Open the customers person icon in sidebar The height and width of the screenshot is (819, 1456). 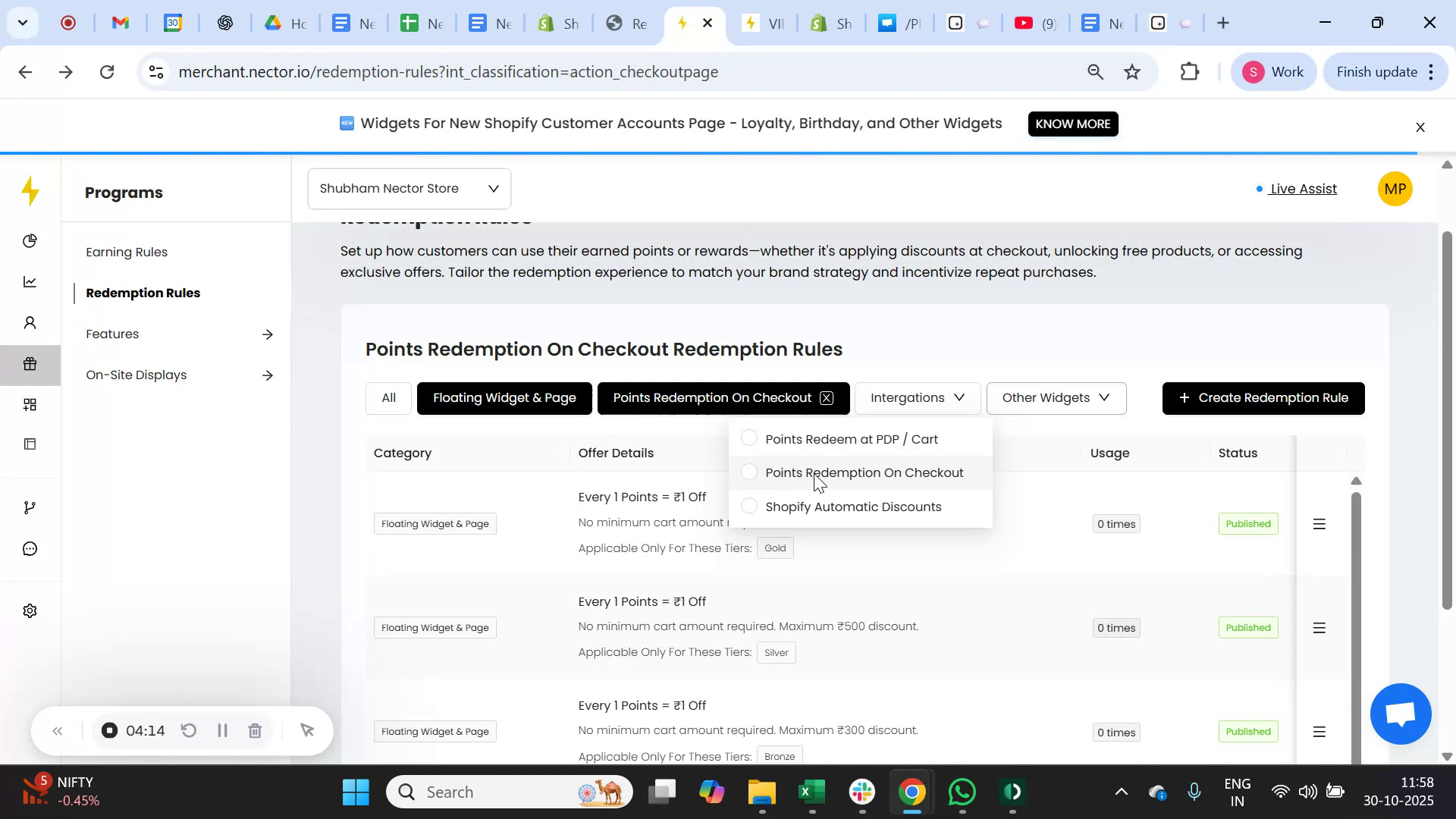point(30,322)
